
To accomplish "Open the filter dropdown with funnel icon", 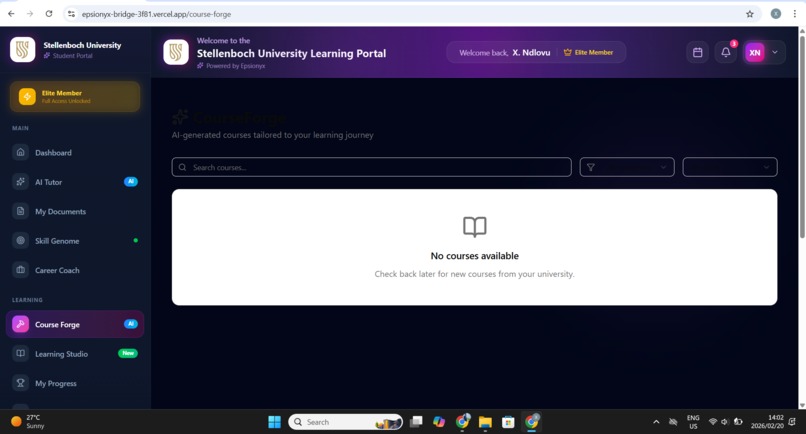I will (627, 167).
